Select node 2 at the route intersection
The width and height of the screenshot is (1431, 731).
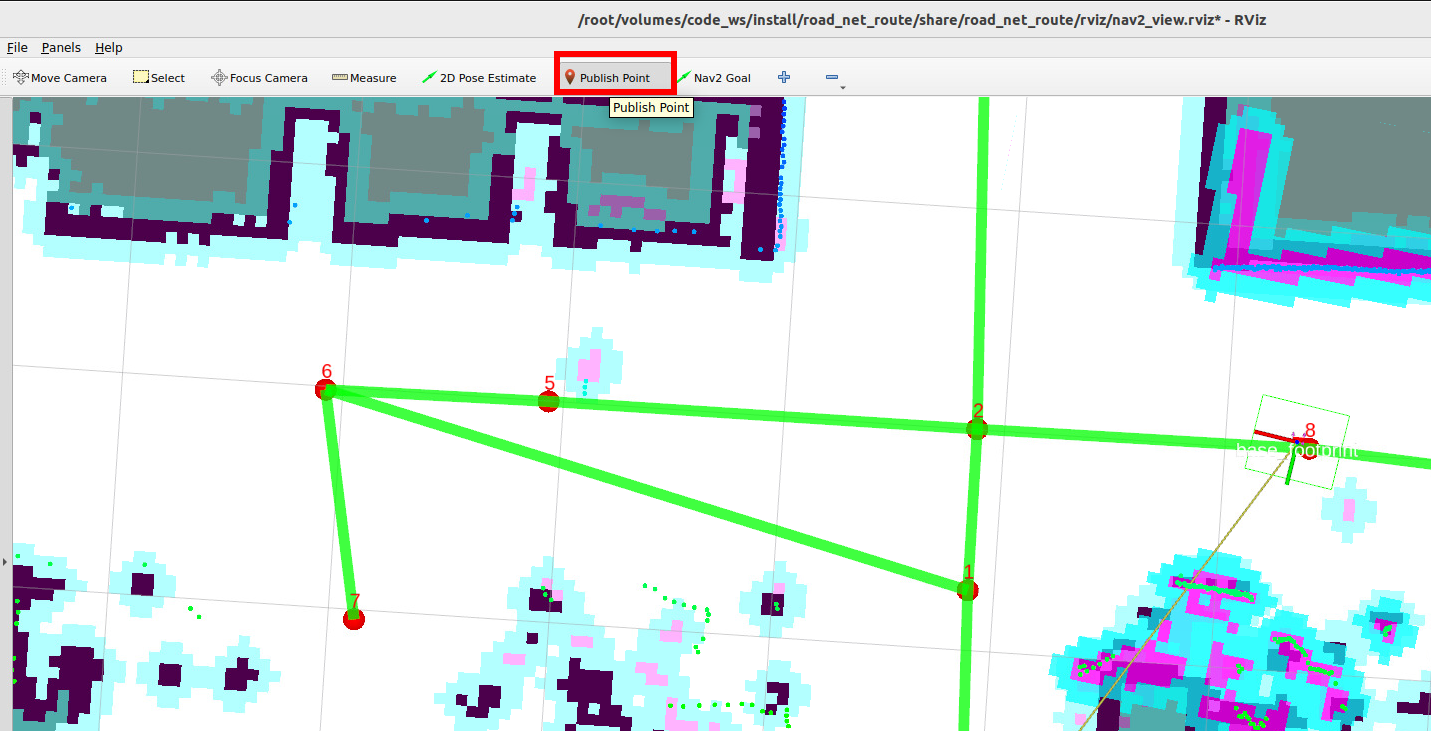tap(977, 429)
